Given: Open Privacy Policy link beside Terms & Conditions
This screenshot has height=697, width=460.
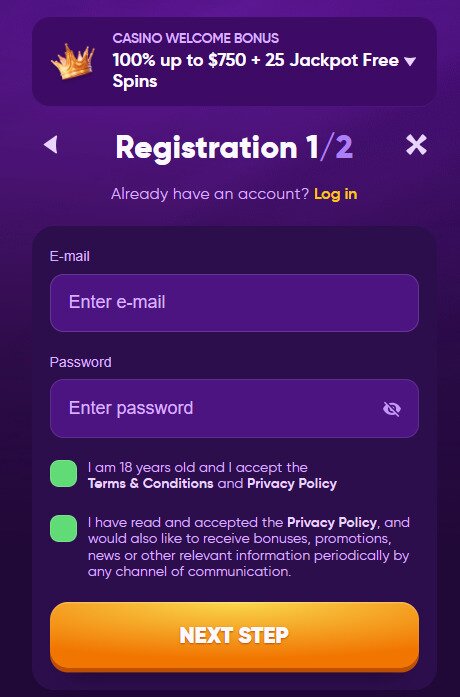Looking at the screenshot, I should pos(292,484).
